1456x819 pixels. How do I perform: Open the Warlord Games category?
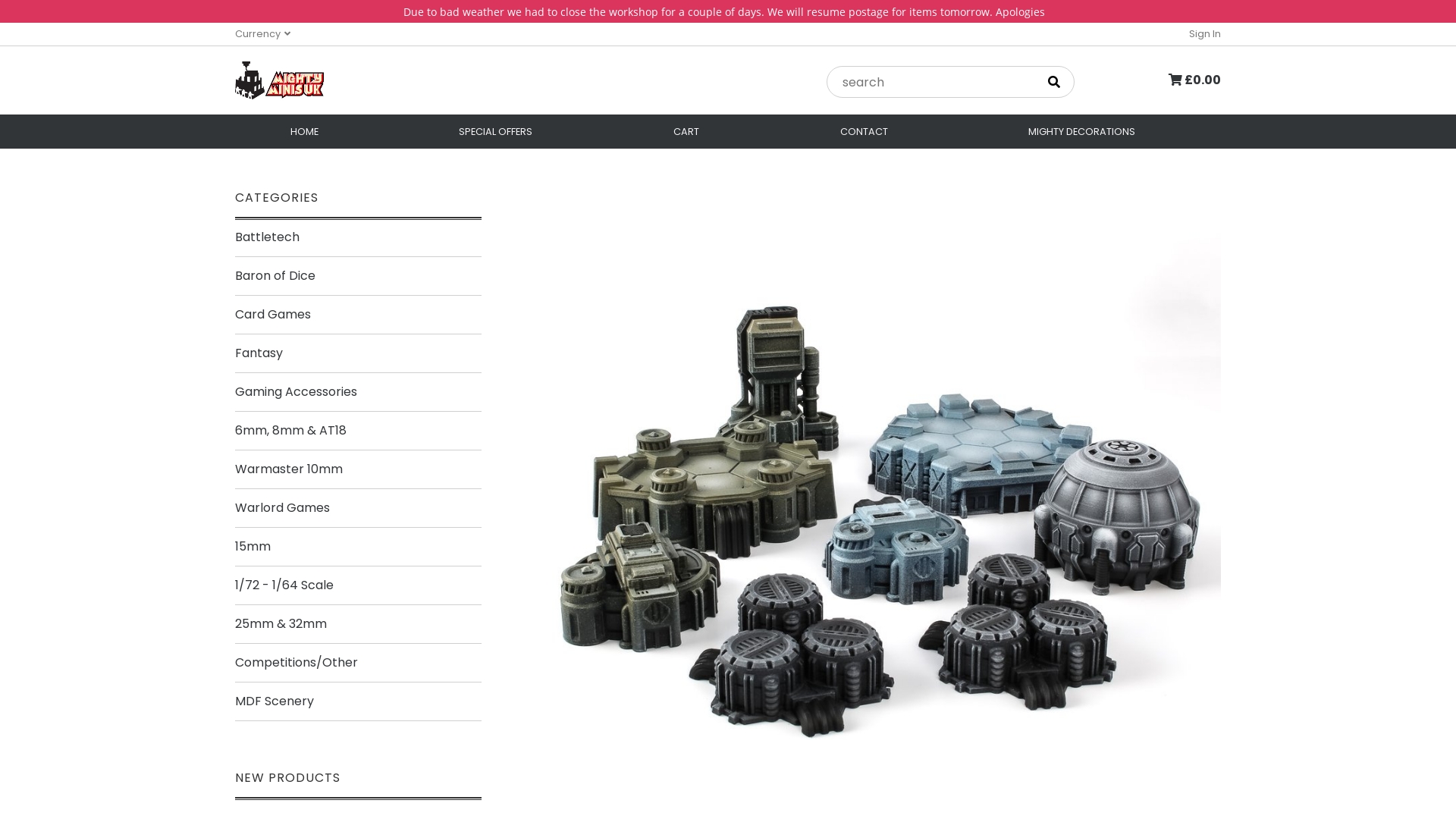(x=282, y=508)
